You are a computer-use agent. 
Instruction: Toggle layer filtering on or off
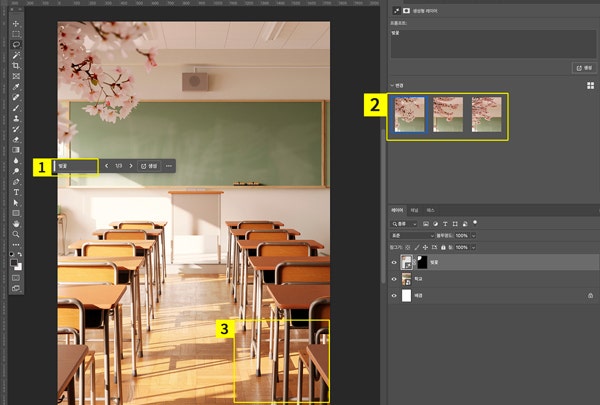(475, 222)
